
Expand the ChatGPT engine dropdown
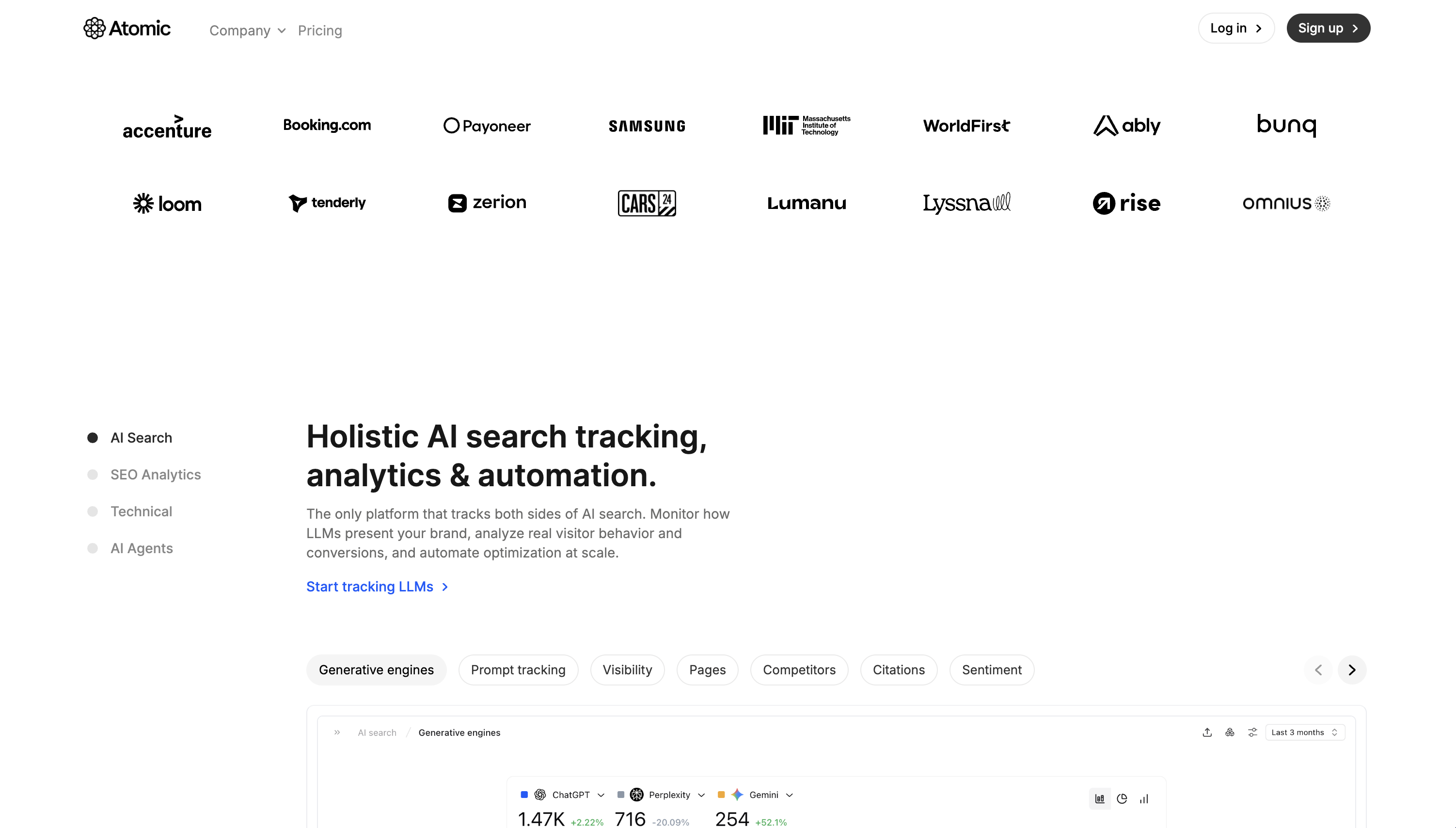(601, 795)
